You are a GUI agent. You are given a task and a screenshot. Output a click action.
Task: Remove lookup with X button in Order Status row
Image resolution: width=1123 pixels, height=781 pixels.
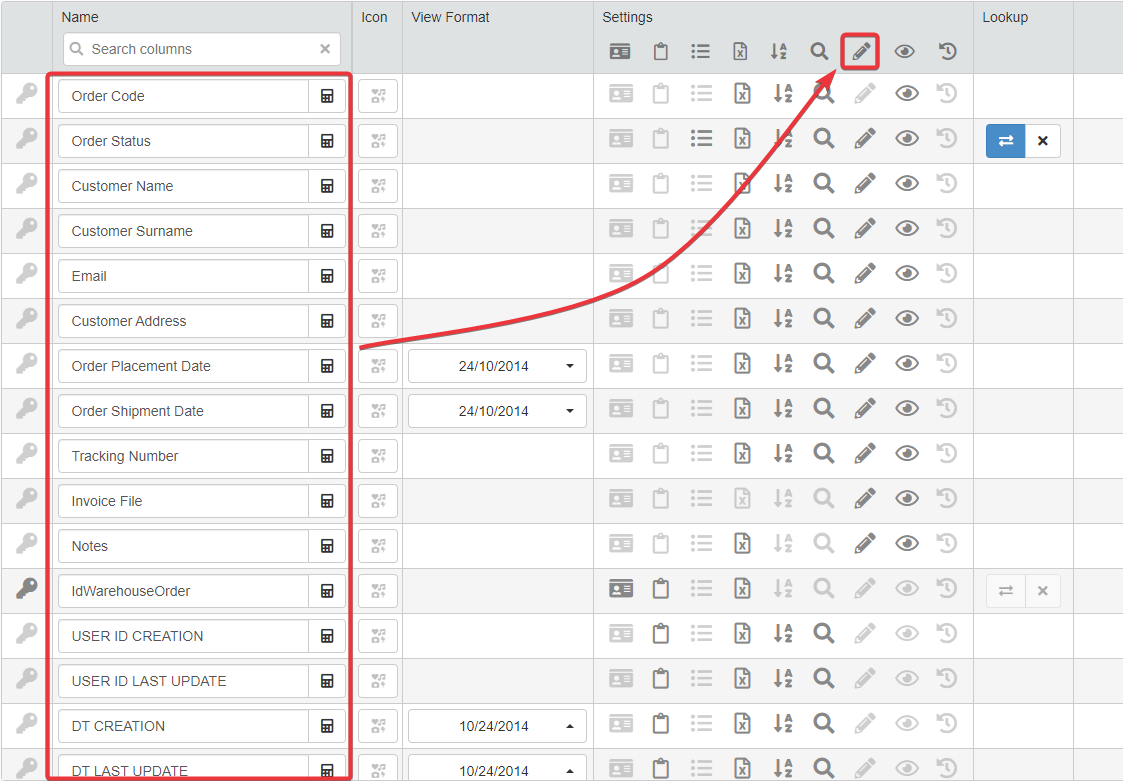pos(1043,141)
